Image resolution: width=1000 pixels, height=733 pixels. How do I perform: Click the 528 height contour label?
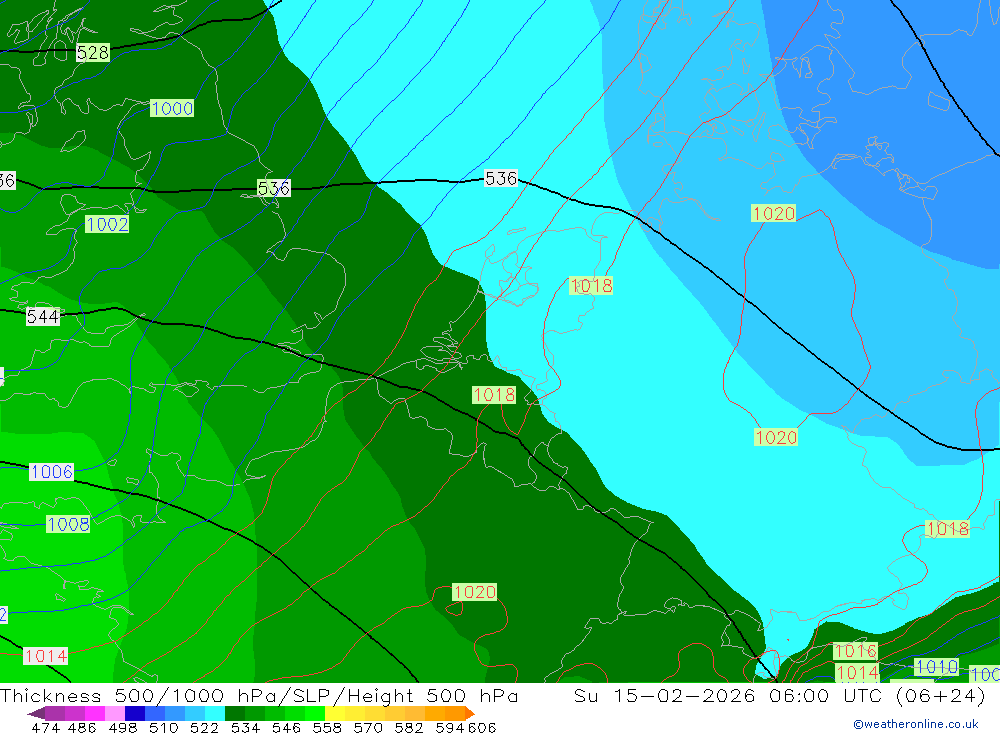tap(92, 52)
